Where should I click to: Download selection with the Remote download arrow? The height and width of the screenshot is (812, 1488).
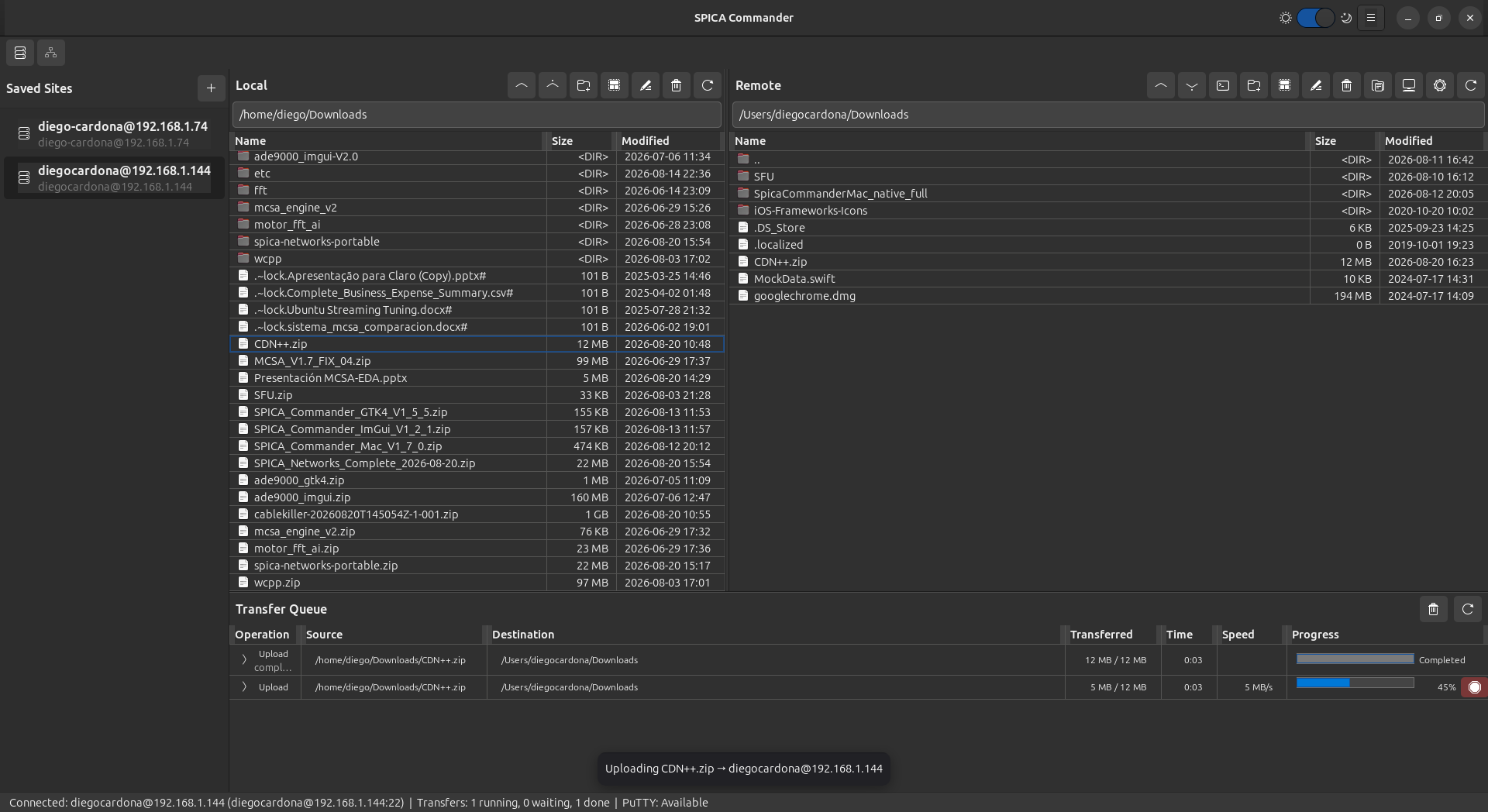(x=1192, y=85)
